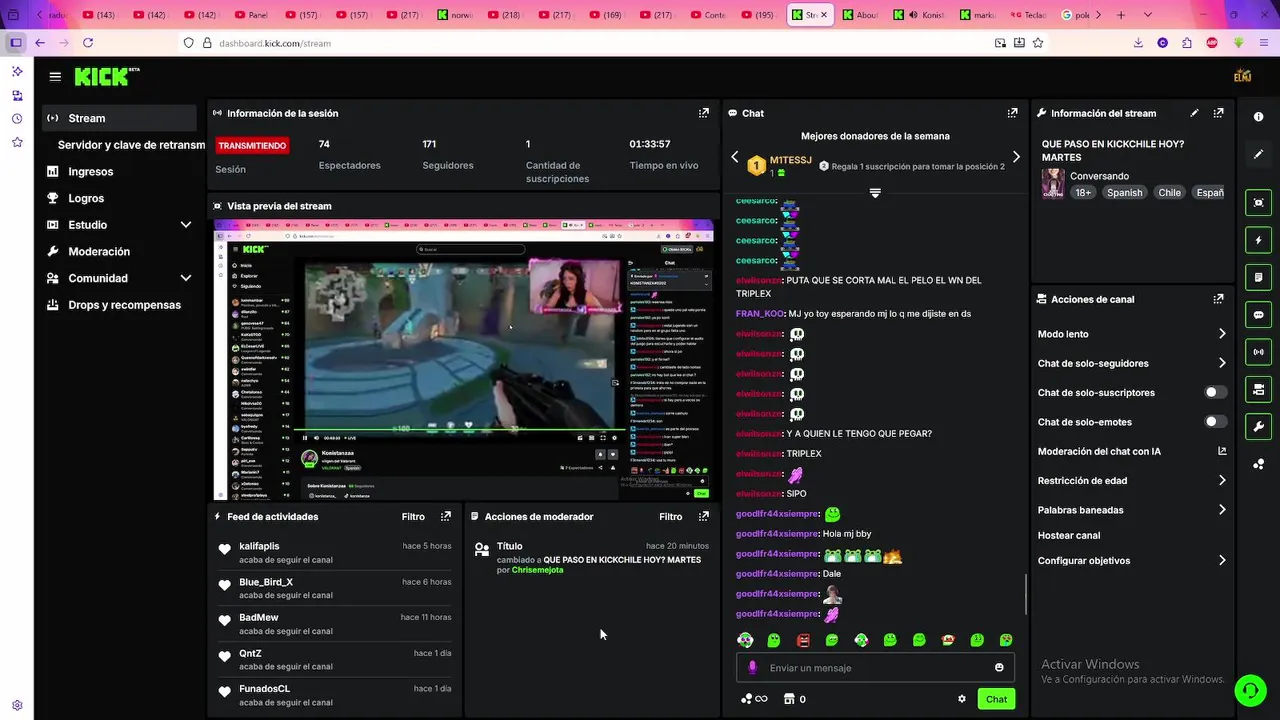
Task: Open Chat de solo-seguidores options arrow
Action: (1221, 363)
